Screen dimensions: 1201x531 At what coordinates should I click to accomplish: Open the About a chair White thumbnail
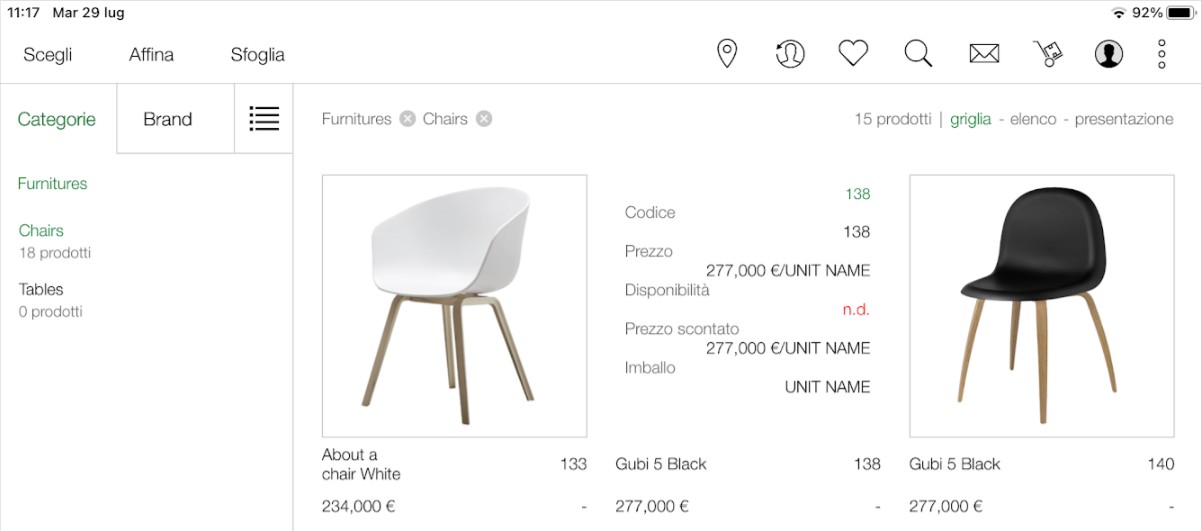click(454, 306)
